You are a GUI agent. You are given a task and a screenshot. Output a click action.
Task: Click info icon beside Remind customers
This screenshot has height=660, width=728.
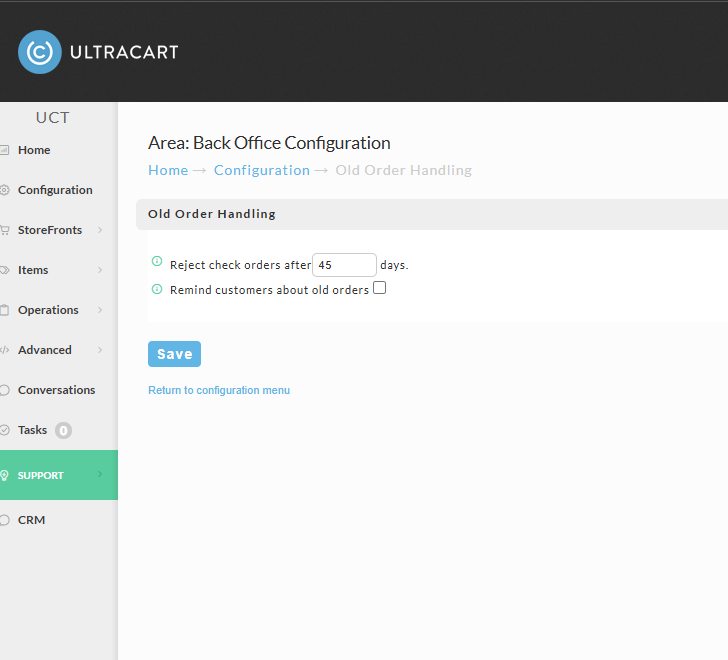[157, 290]
